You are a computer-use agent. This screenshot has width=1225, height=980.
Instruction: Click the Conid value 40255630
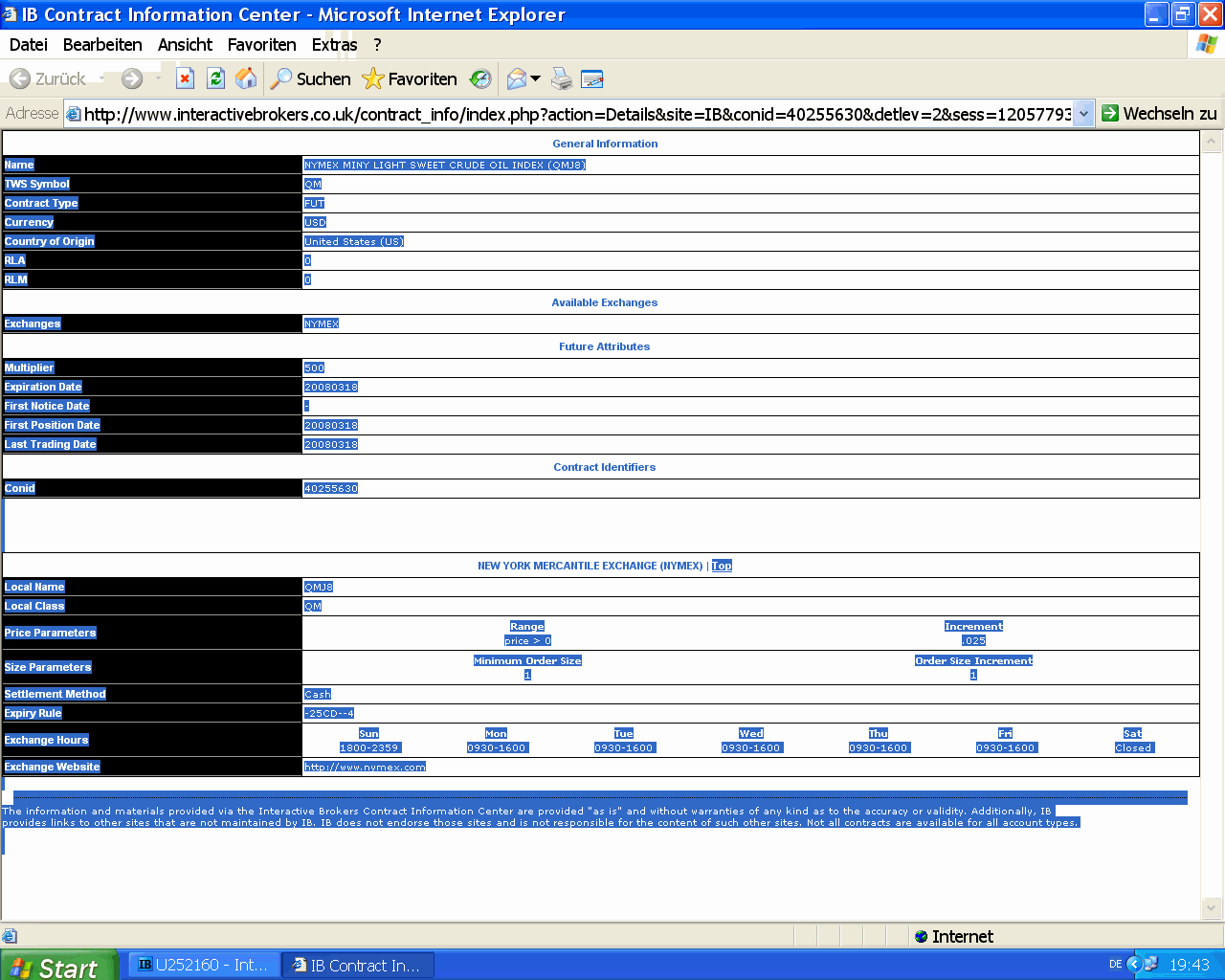[331, 488]
